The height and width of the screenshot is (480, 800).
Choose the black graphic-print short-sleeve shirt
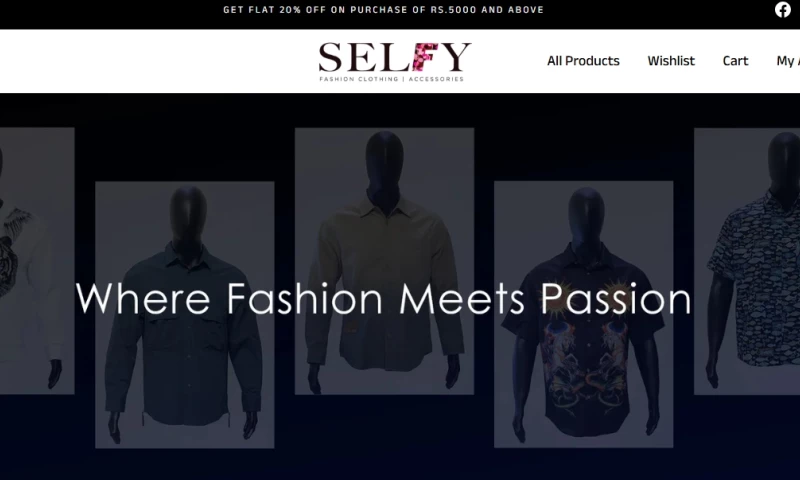click(584, 314)
